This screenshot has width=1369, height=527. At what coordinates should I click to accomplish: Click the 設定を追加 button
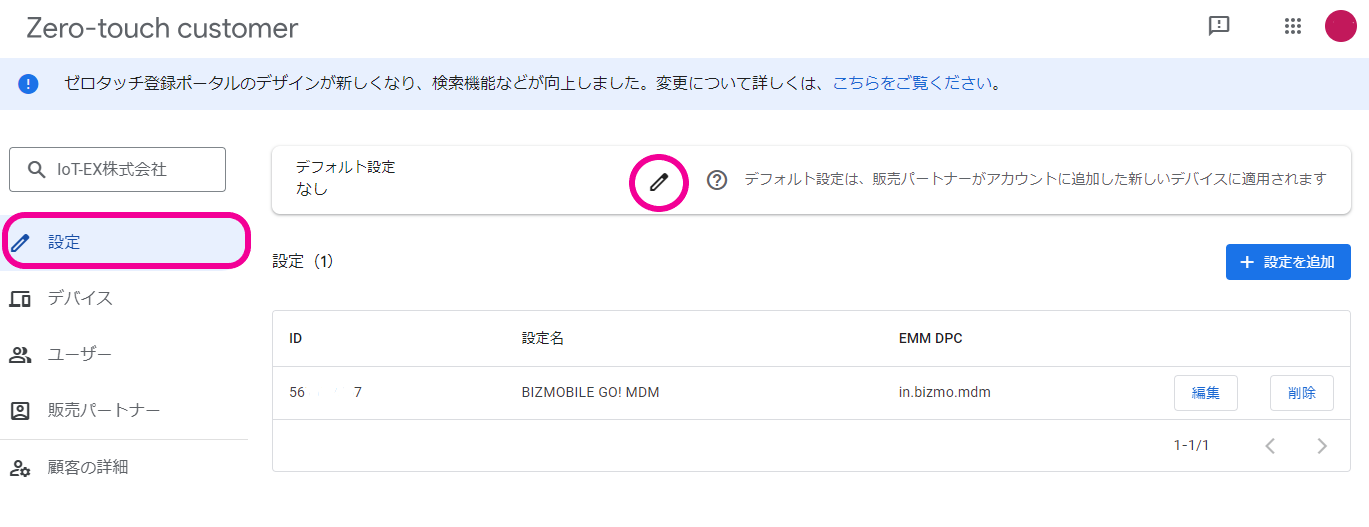(1287, 262)
